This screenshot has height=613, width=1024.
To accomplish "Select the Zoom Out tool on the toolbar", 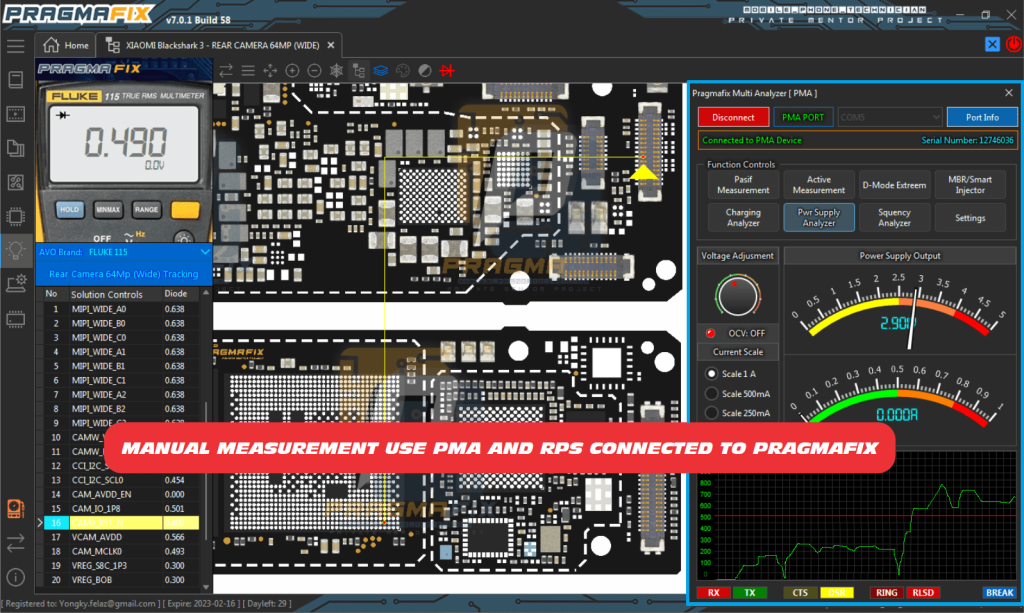I will [312, 70].
